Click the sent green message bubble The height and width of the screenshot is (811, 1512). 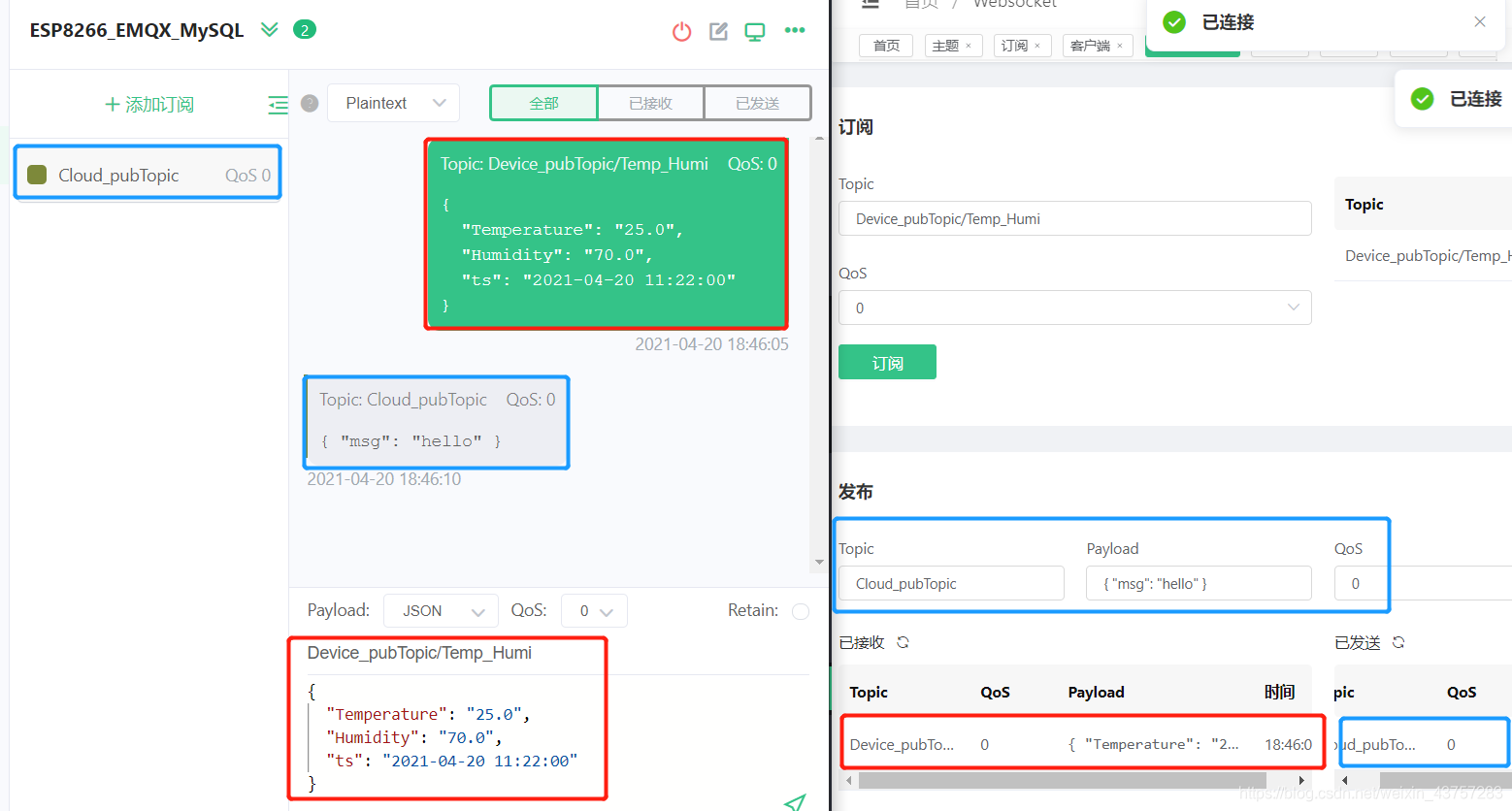606,233
